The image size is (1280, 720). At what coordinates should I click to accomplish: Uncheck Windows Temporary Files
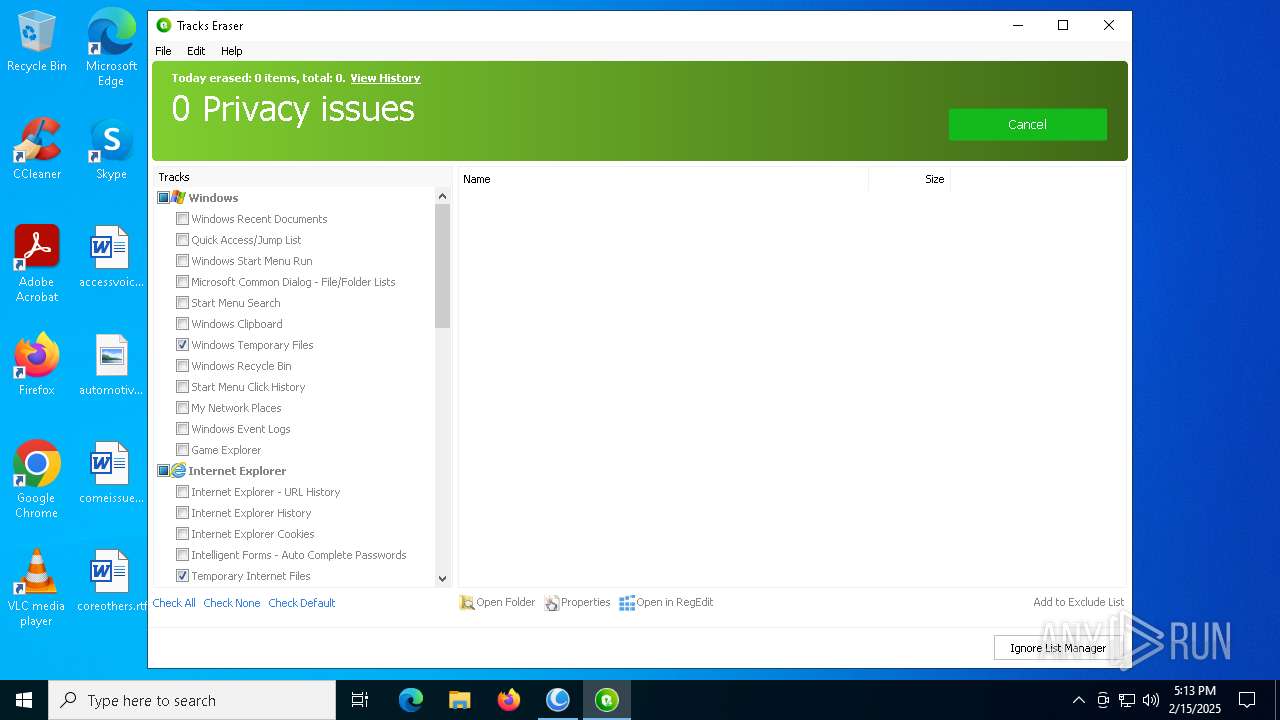pyautogui.click(x=182, y=344)
